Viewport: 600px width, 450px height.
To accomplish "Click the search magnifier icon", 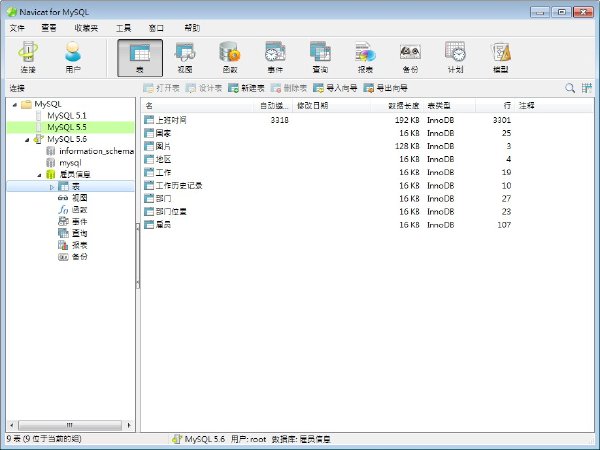I will click(570, 88).
